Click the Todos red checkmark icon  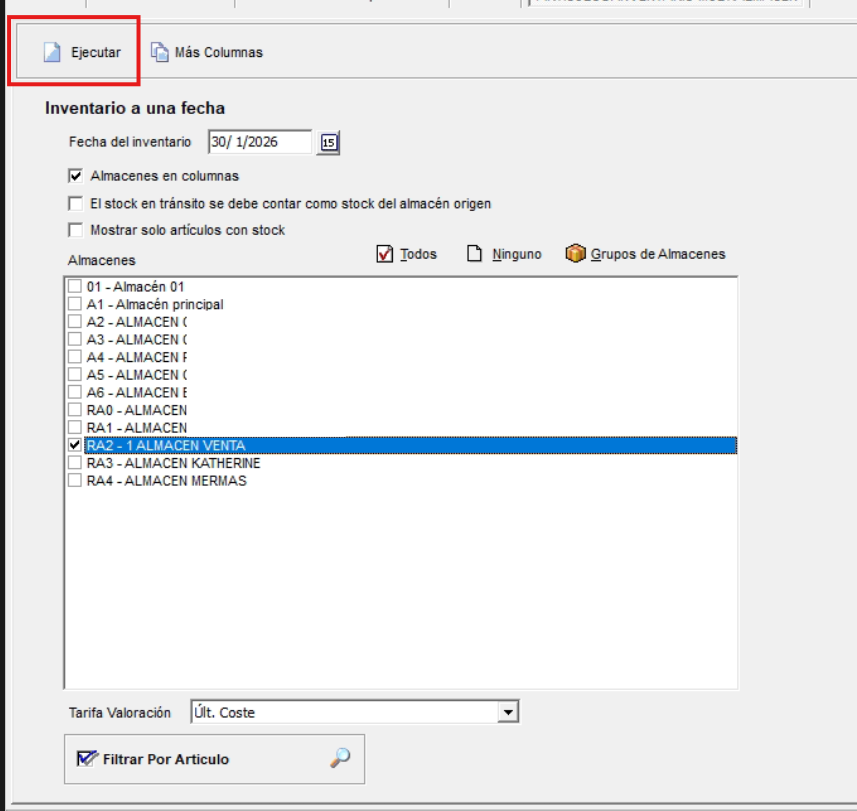[x=385, y=254]
